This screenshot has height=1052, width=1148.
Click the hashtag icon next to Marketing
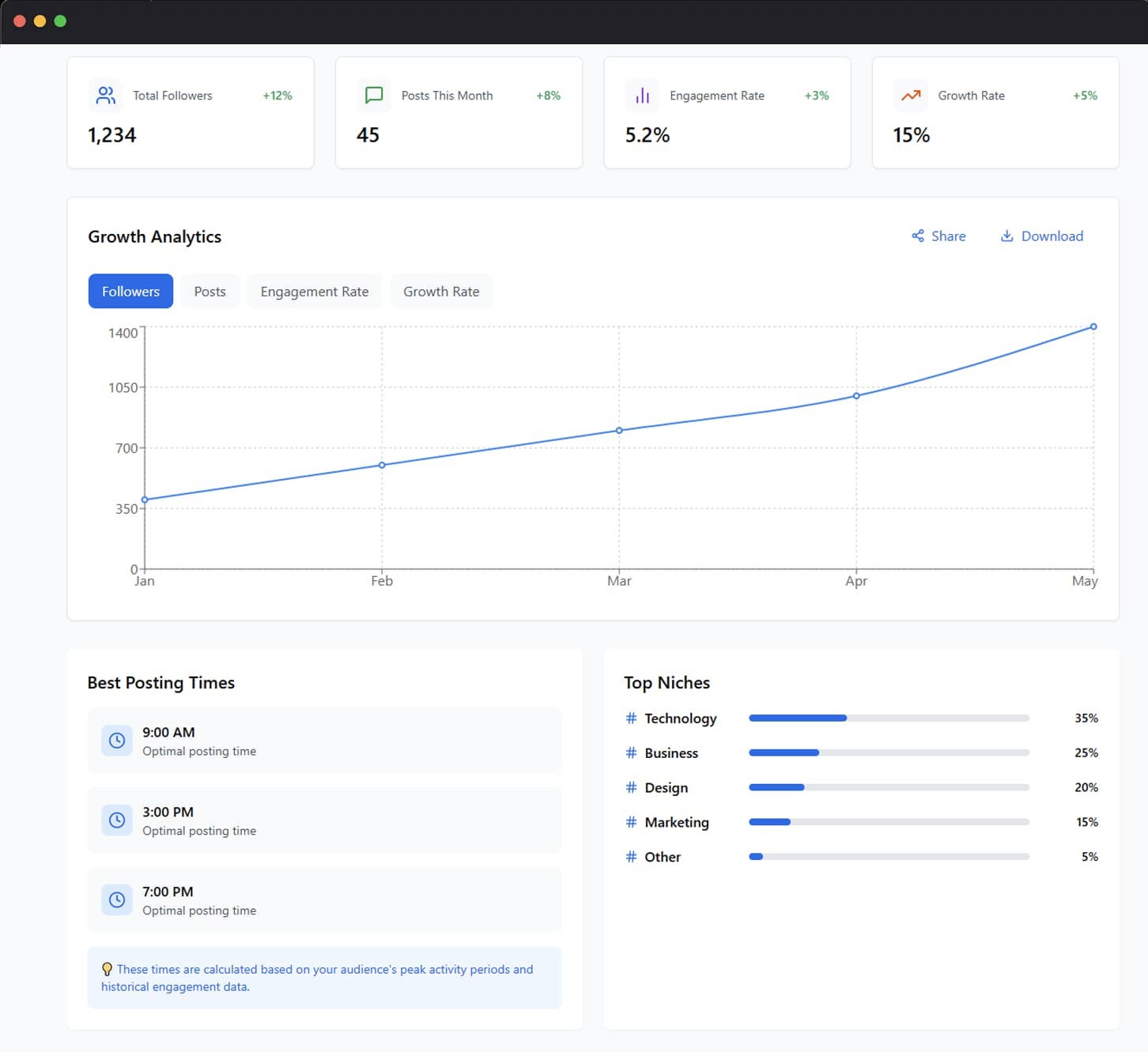(631, 822)
